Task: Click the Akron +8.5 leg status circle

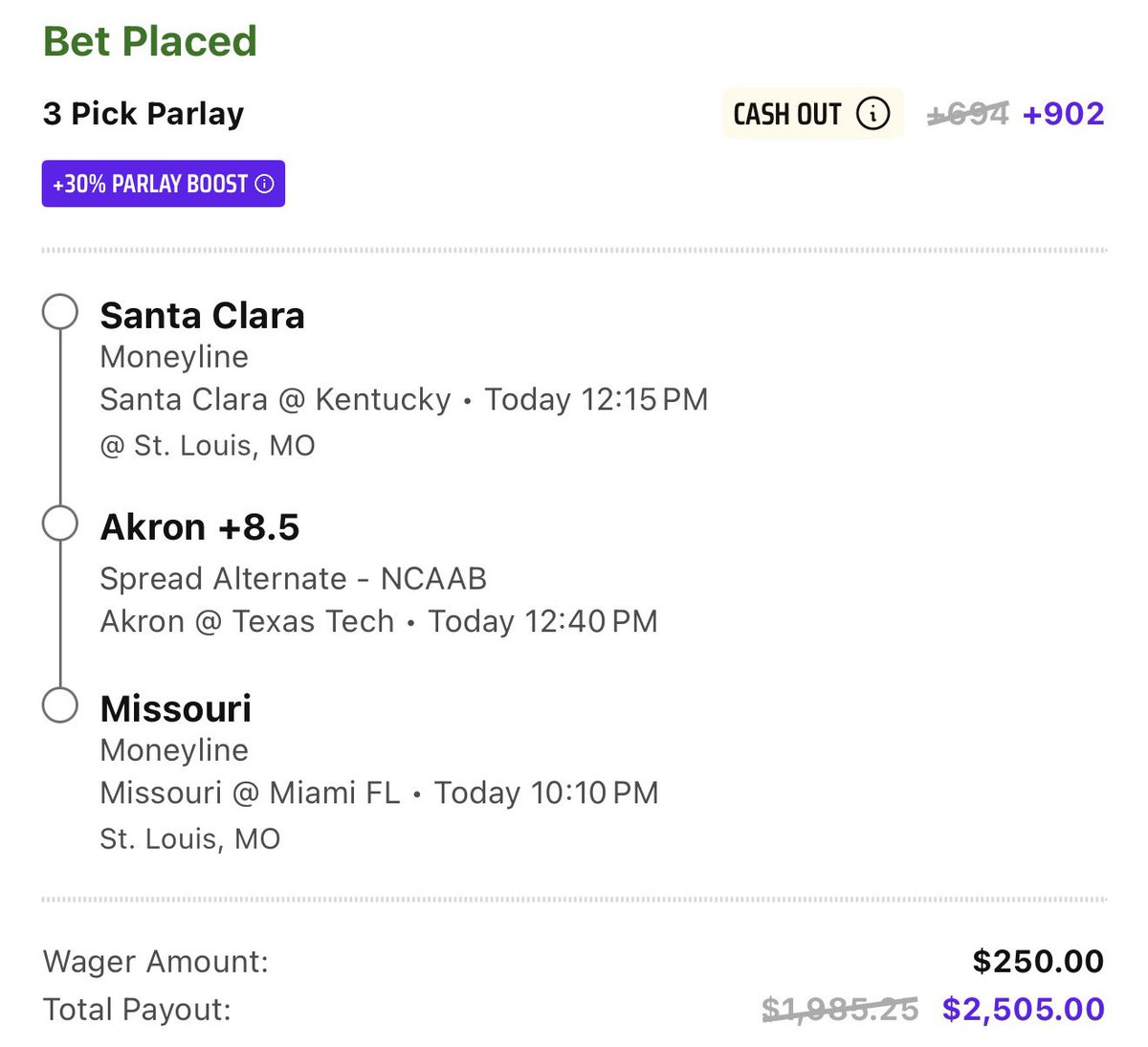Action: [x=60, y=523]
